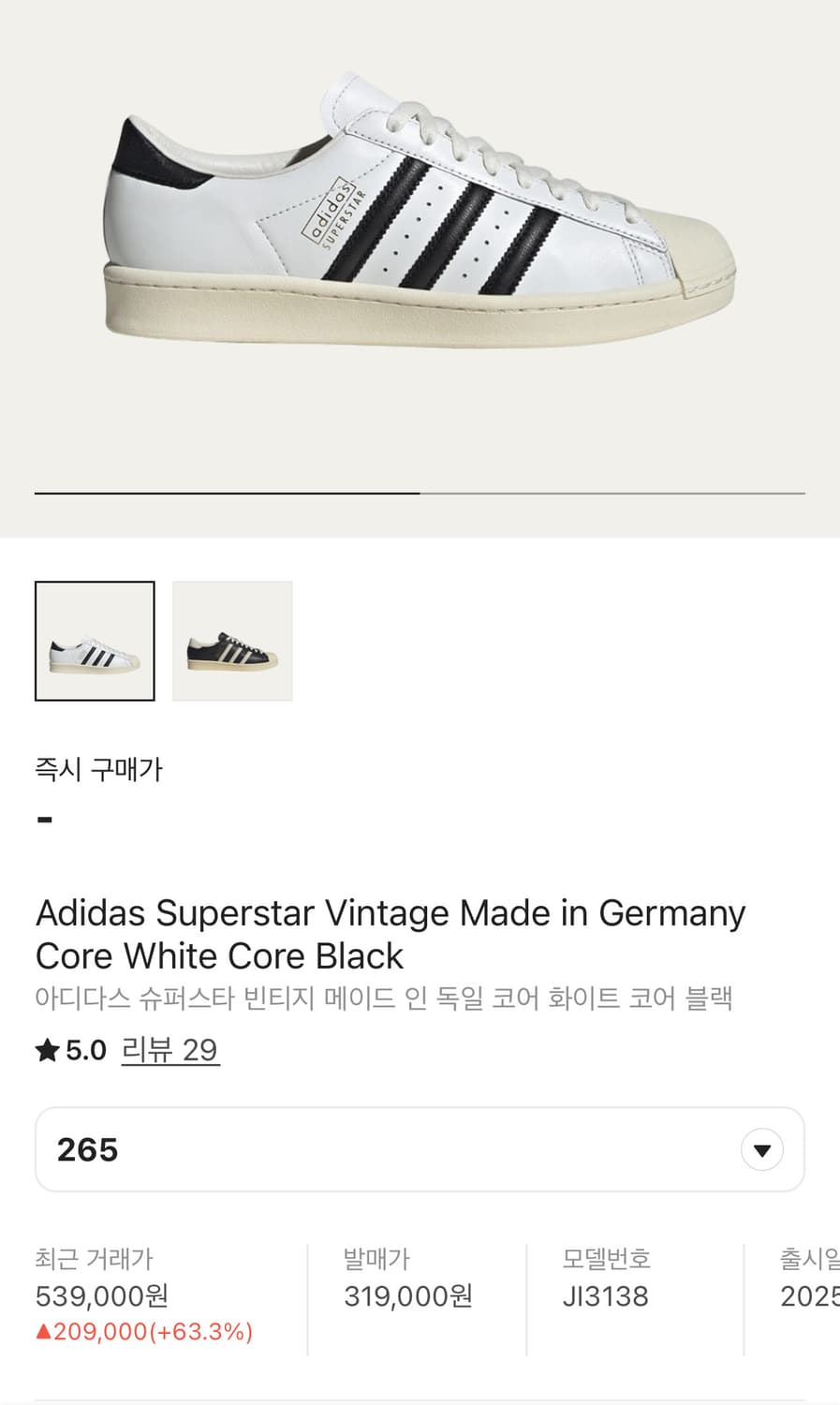Tap the 539,000원 recent trade price
Image resolution: width=840 pixels, height=1405 pixels.
tap(102, 1296)
